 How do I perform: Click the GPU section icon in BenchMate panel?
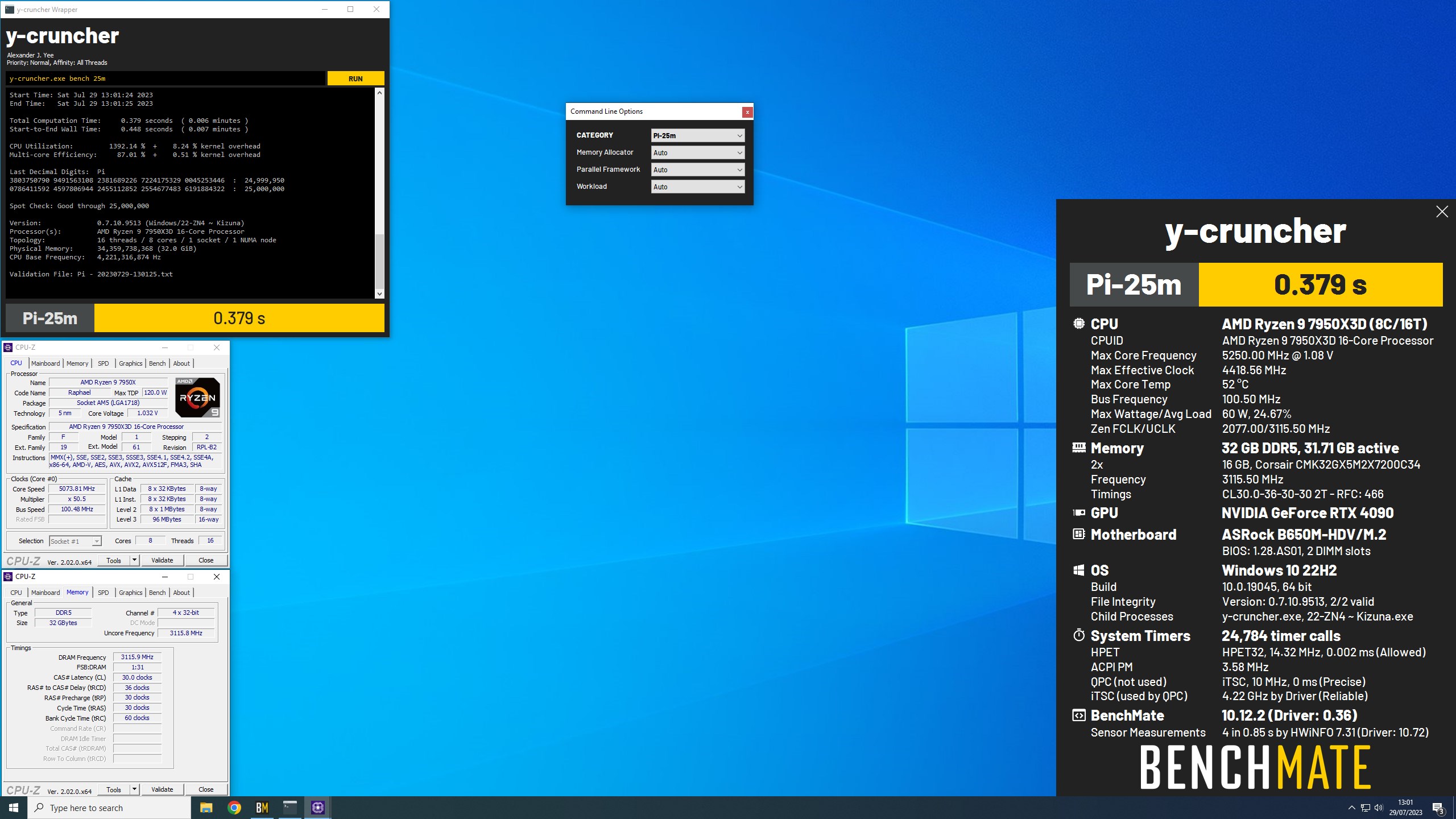tap(1079, 512)
